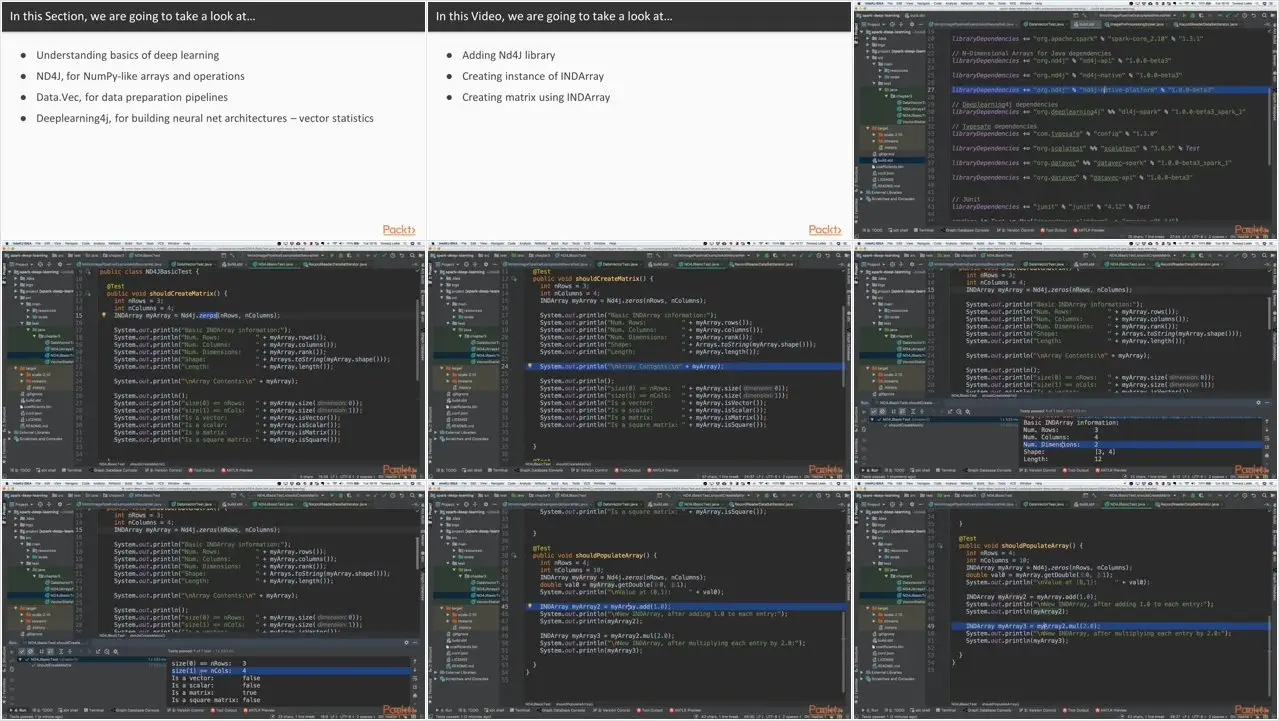Expand External Libraries in zeros-highlighted frame
This screenshot has height=721, width=1279.
9,433
